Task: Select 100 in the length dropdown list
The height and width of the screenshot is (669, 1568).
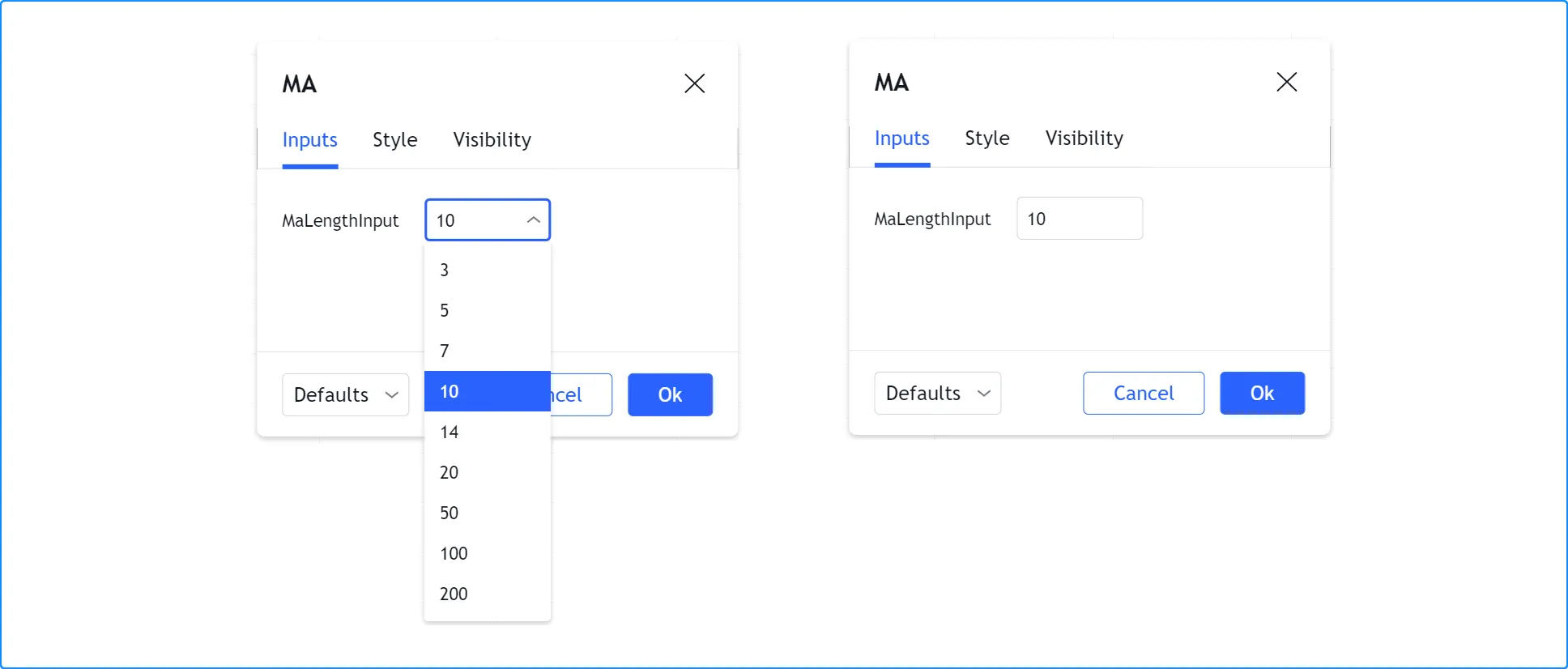Action: 487,553
